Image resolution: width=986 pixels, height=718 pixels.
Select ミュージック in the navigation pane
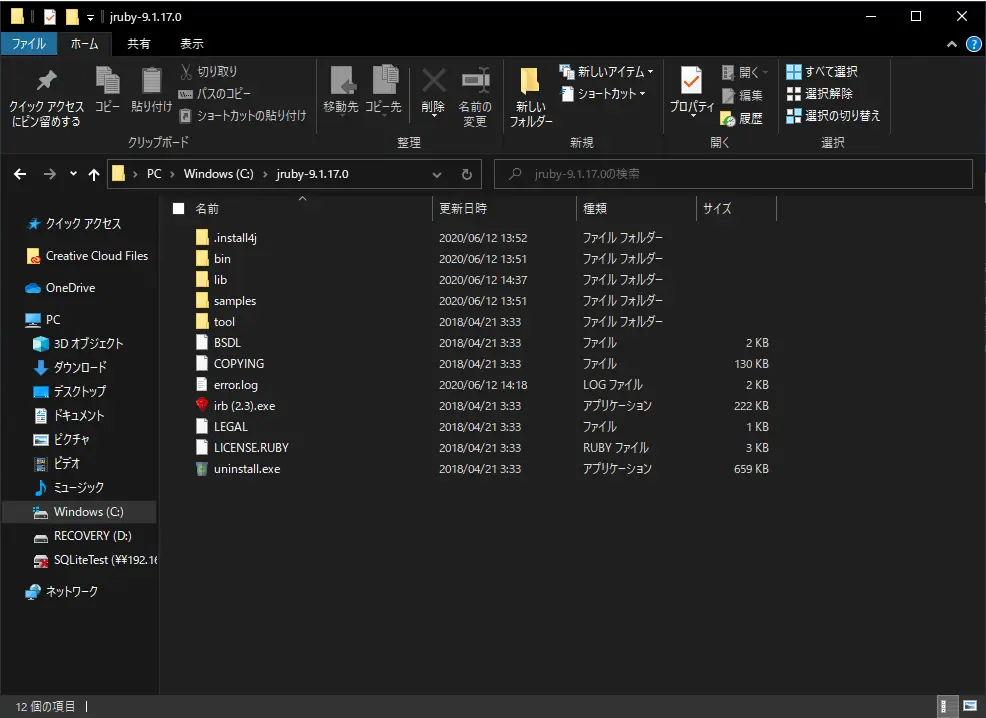coord(69,487)
